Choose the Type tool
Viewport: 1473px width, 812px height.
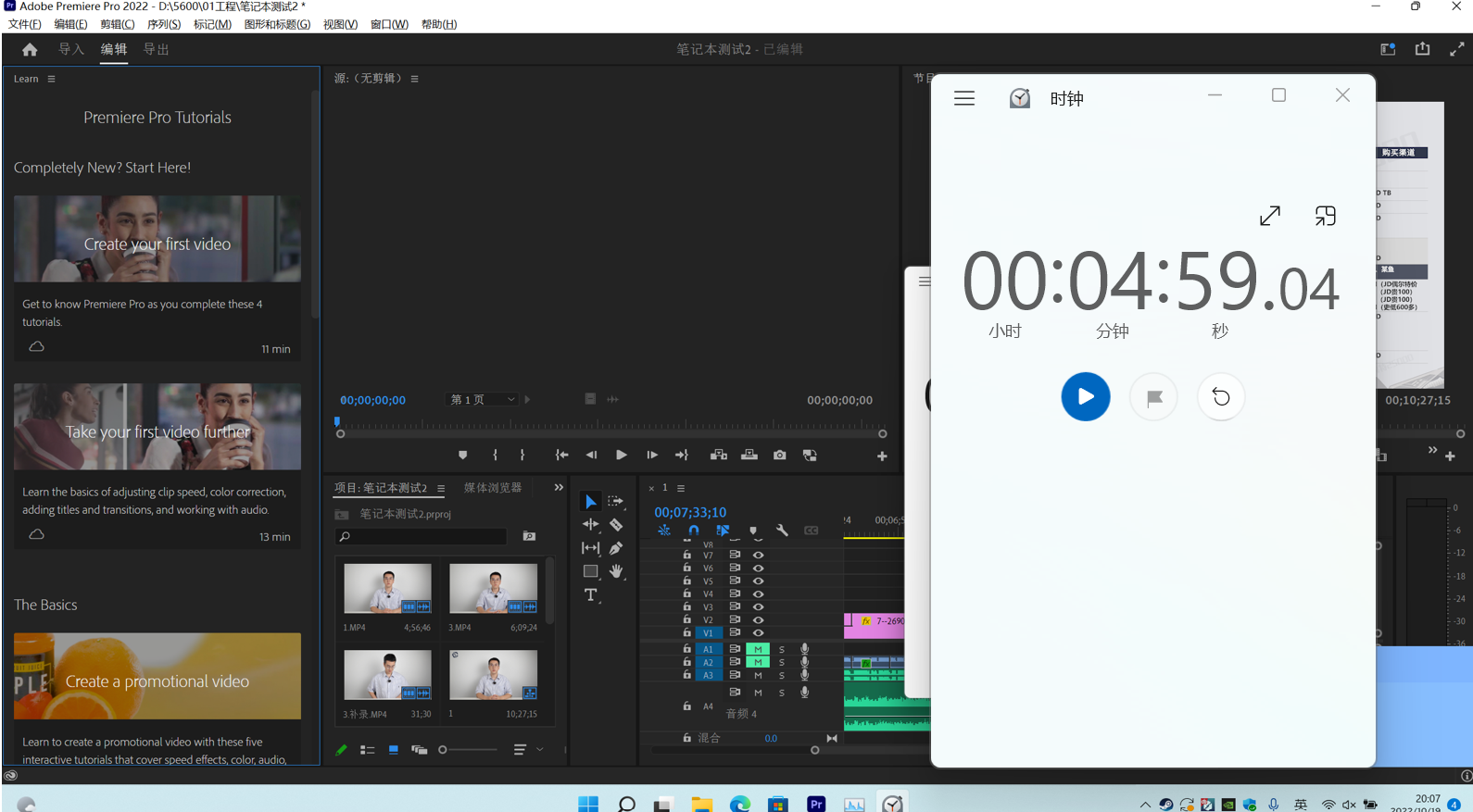tap(590, 595)
